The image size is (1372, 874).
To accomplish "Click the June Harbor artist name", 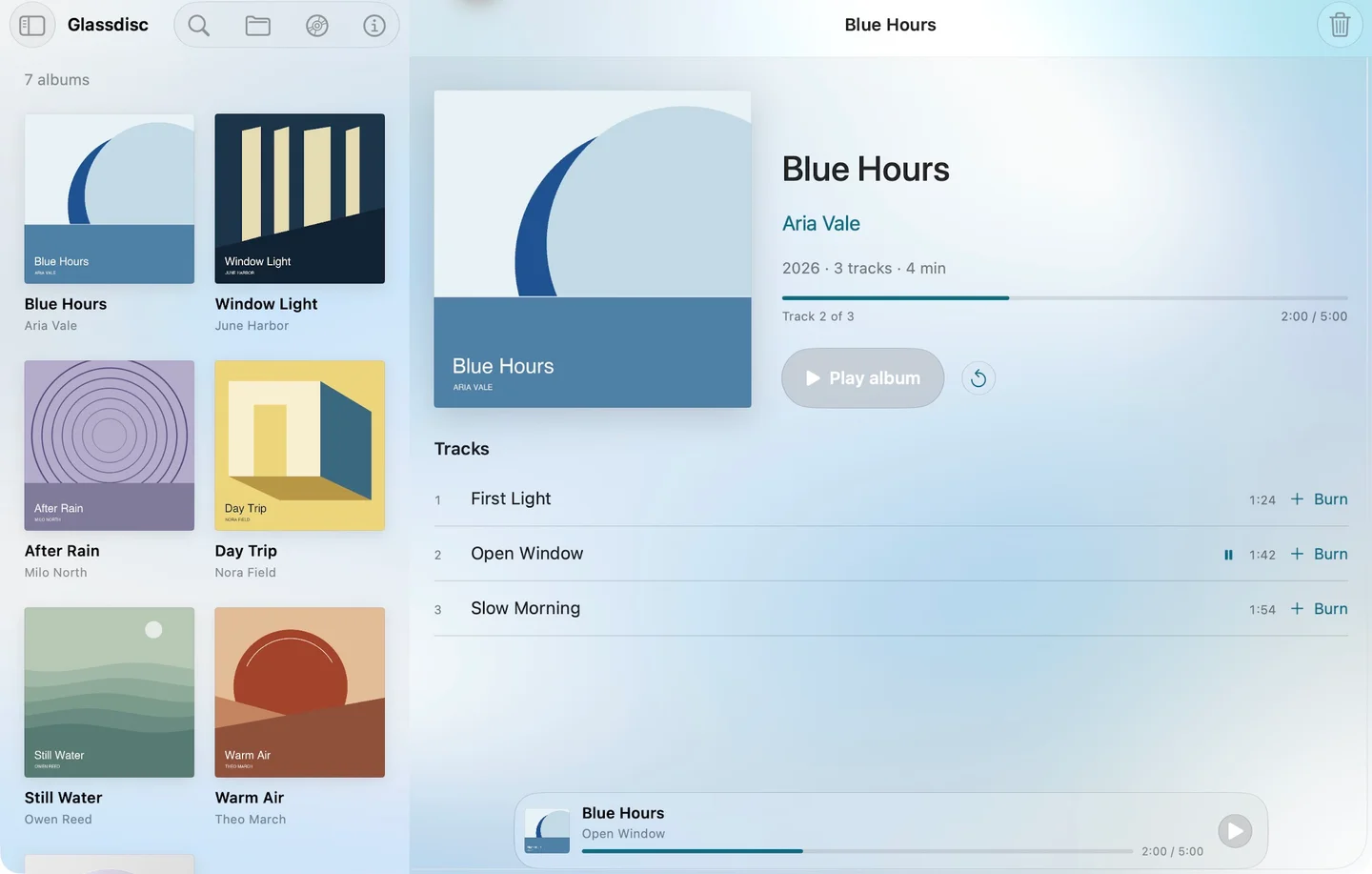I will 252,326.
